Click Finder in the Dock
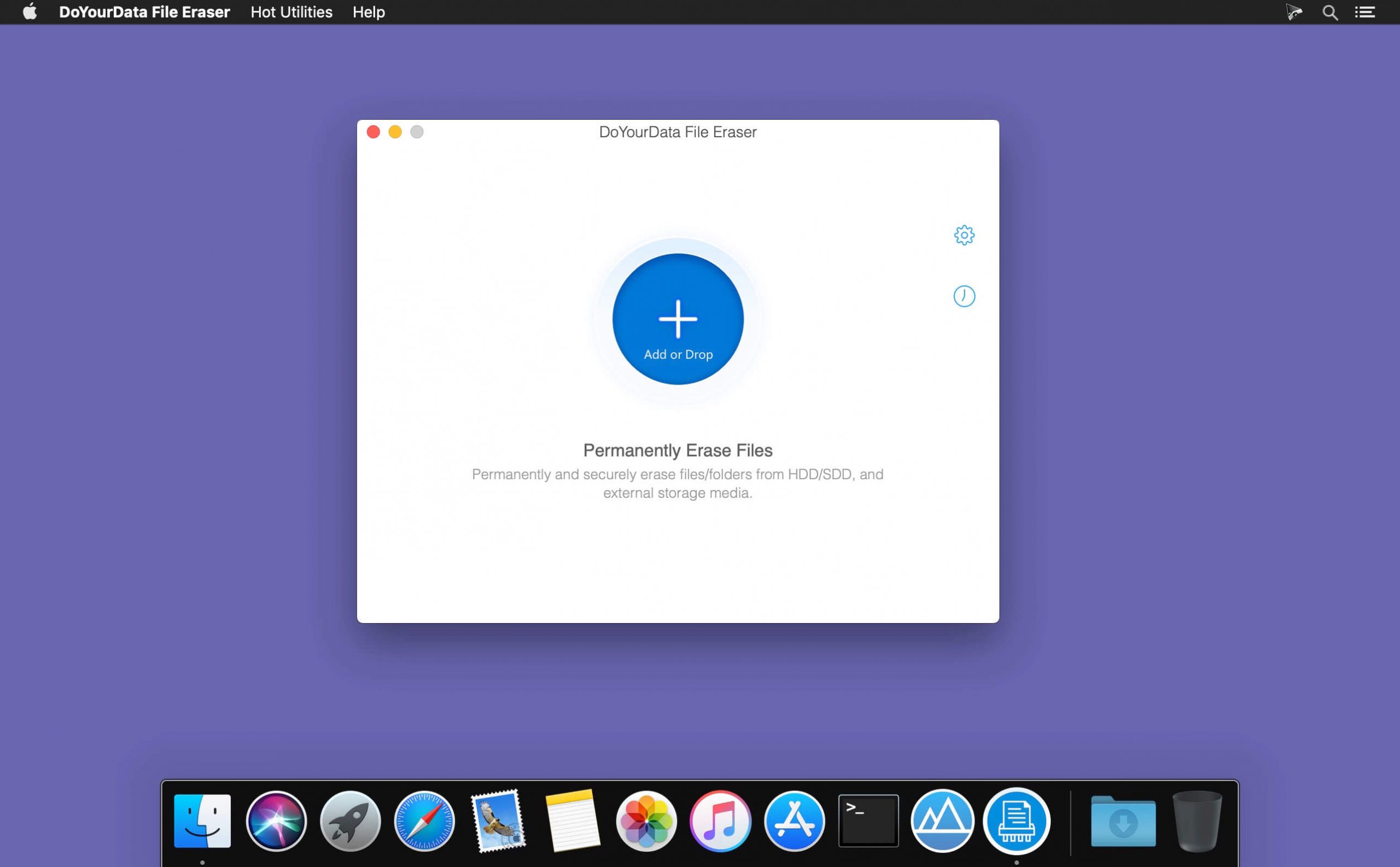The image size is (1400, 867). click(203, 821)
